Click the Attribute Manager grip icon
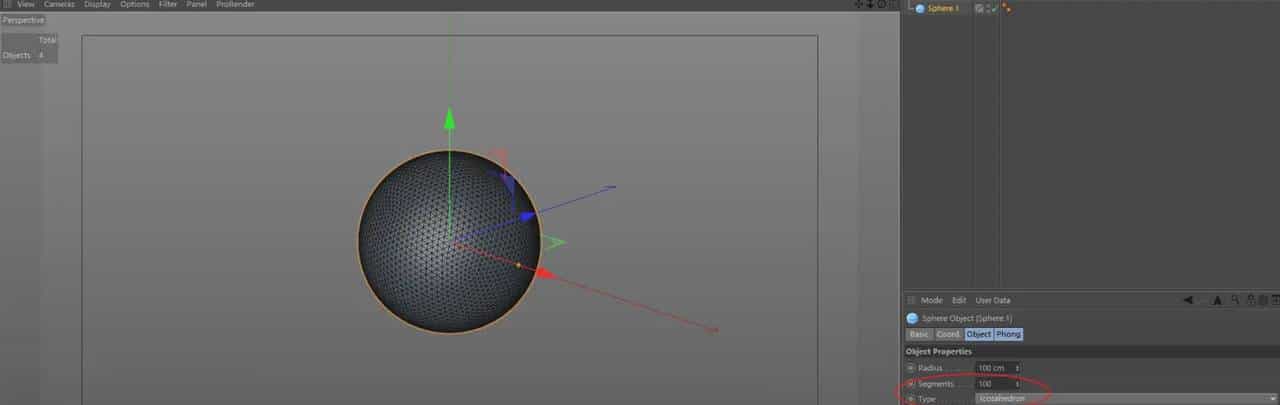 [910, 300]
